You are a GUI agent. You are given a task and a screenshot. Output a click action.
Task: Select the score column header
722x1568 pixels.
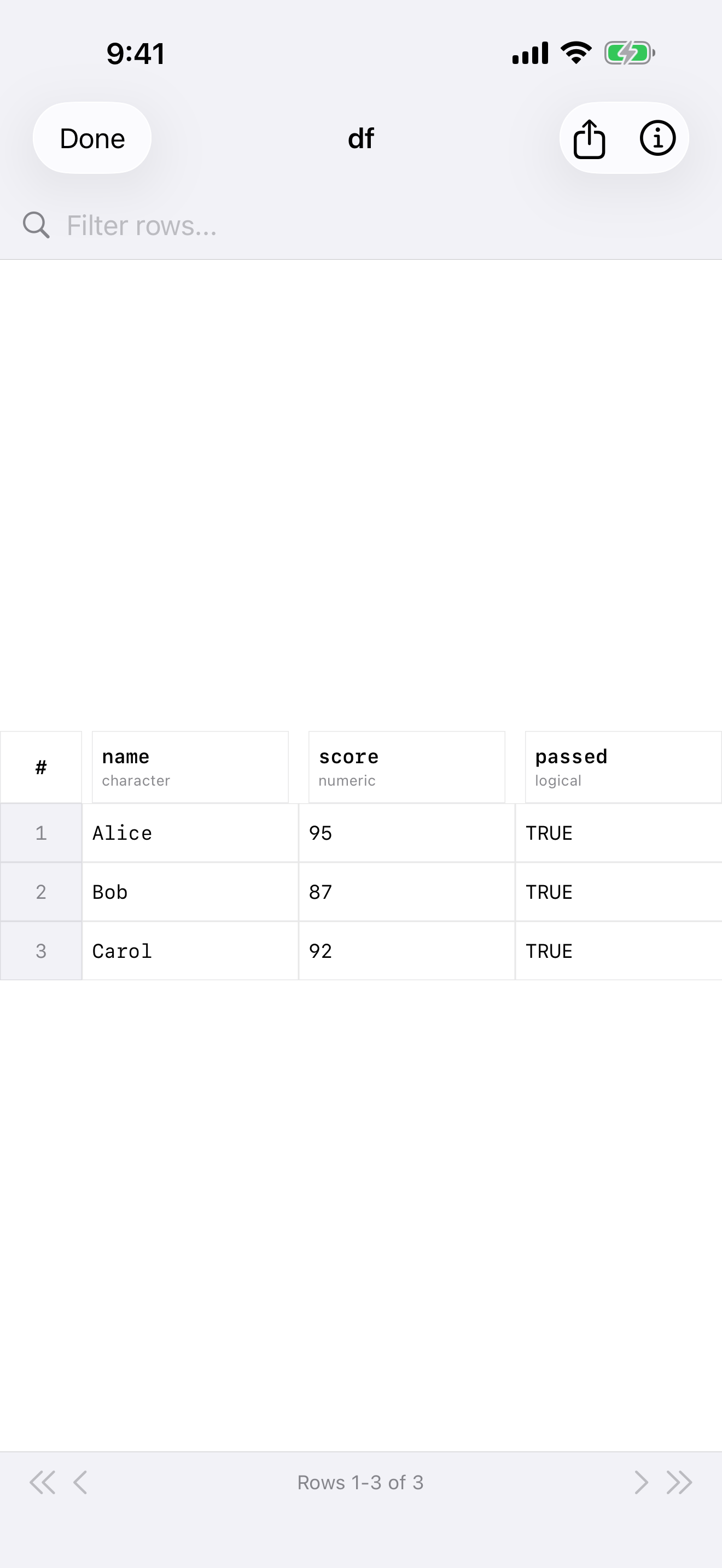(406, 767)
